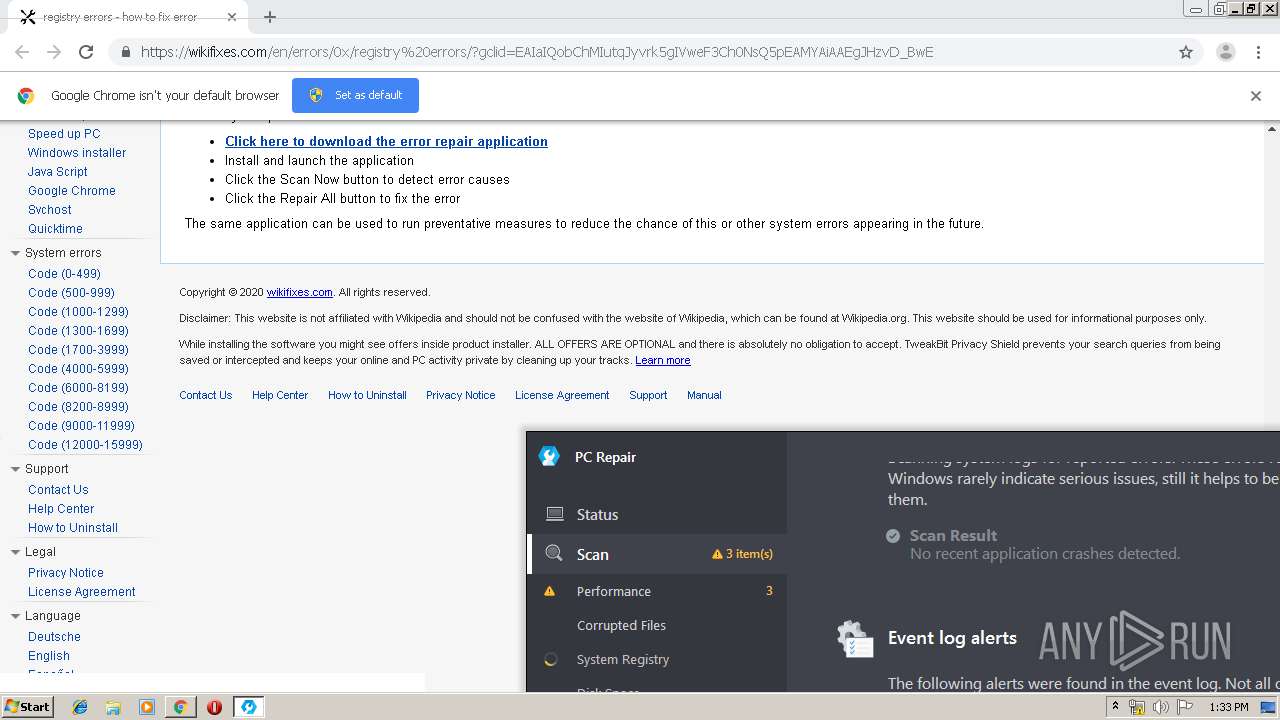
Task: Open error Code (1300-1699) link
Action: pyautogui.click(x=78, y=330)
